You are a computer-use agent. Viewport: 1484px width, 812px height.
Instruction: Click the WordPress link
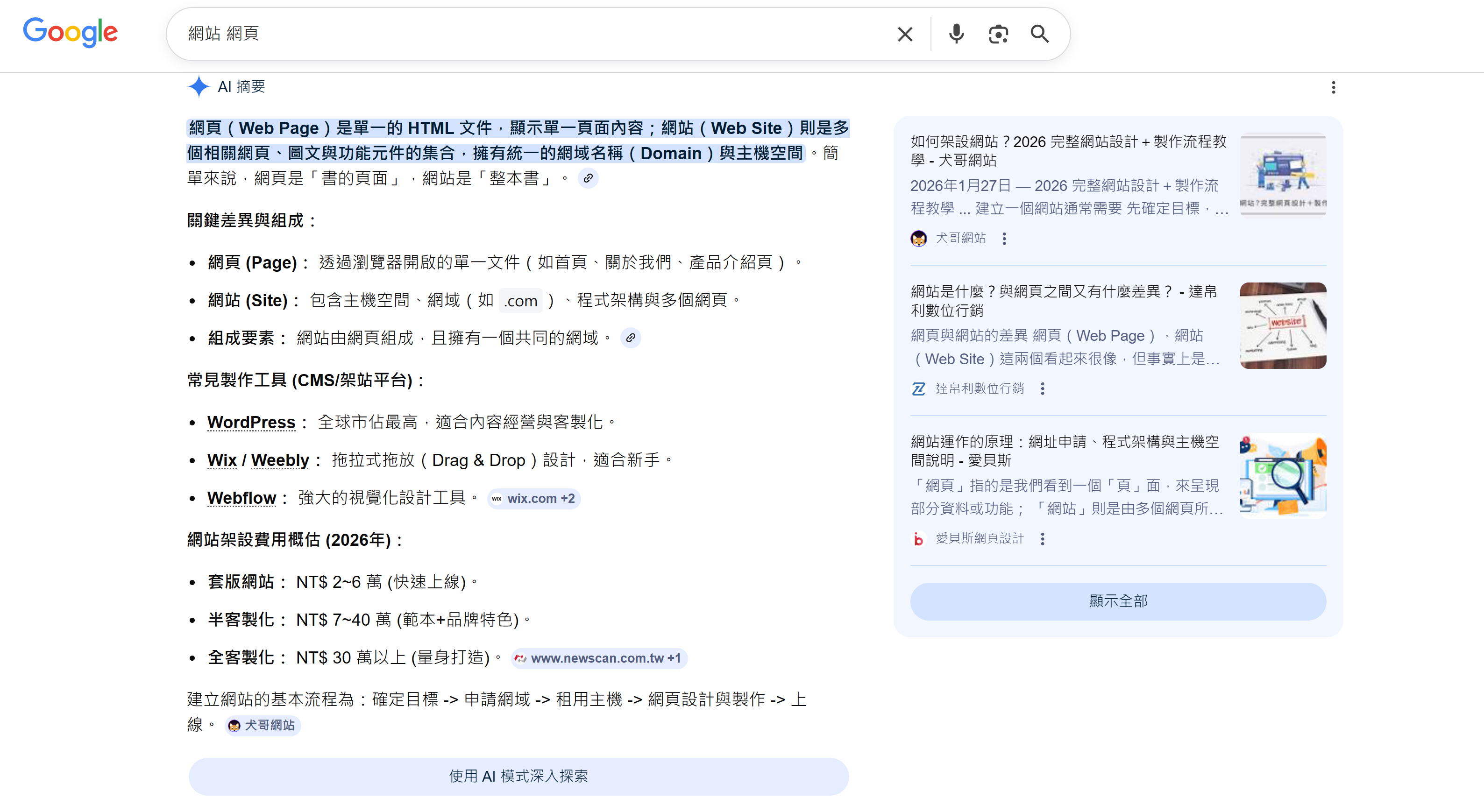[x=251, y=423]
